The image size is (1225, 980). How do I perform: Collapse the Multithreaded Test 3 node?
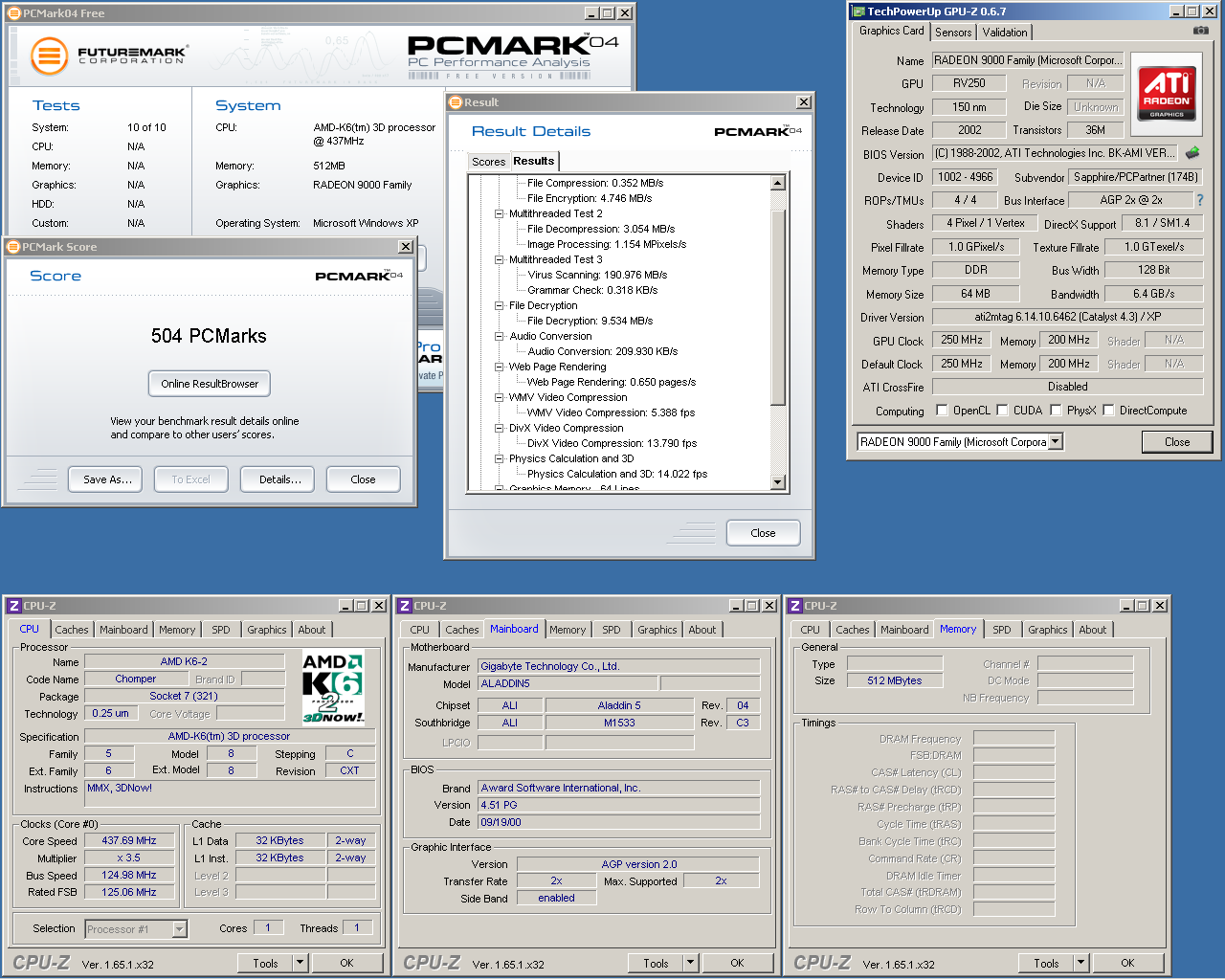coord(499,259)
